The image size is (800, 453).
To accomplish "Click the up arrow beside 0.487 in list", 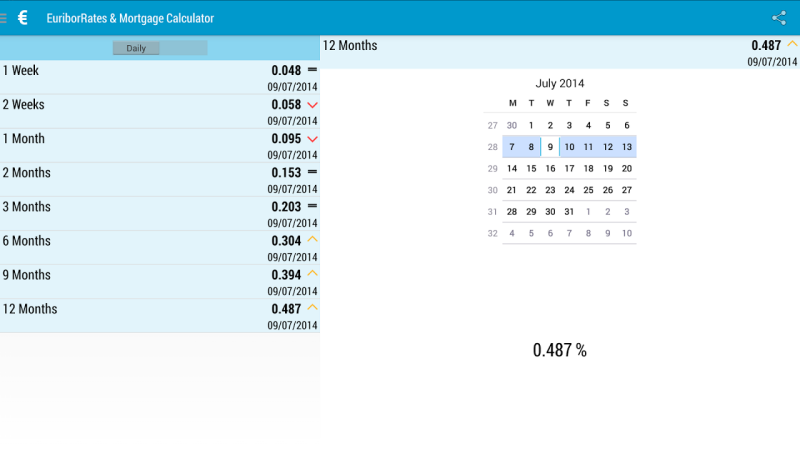I will pyautogui.click(x=312, y=307).
